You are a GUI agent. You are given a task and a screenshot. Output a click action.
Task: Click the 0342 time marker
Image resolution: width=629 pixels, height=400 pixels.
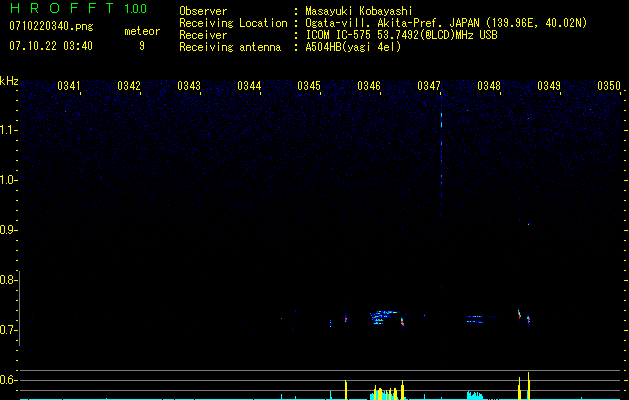pos(129,86)
